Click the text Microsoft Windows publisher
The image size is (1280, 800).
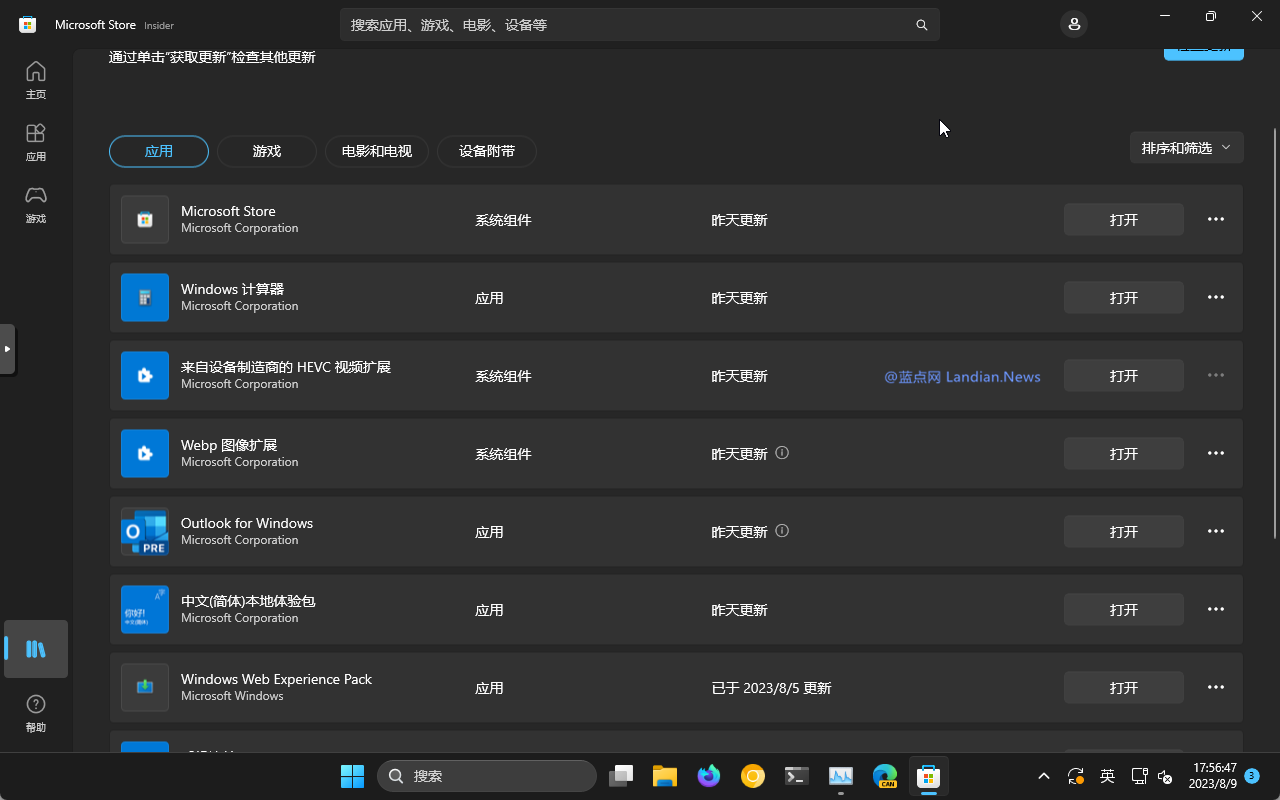[x=232, y=696]
